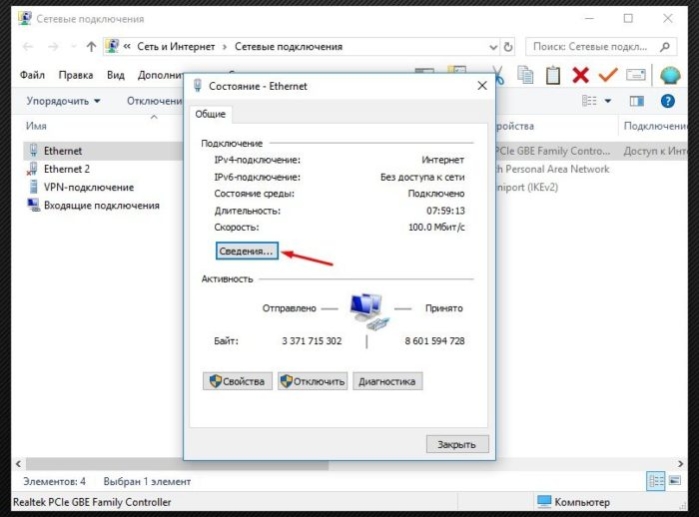Switch to details view in status bar
This screenshot has height=517, width=699.
click(x=656, y=481)
